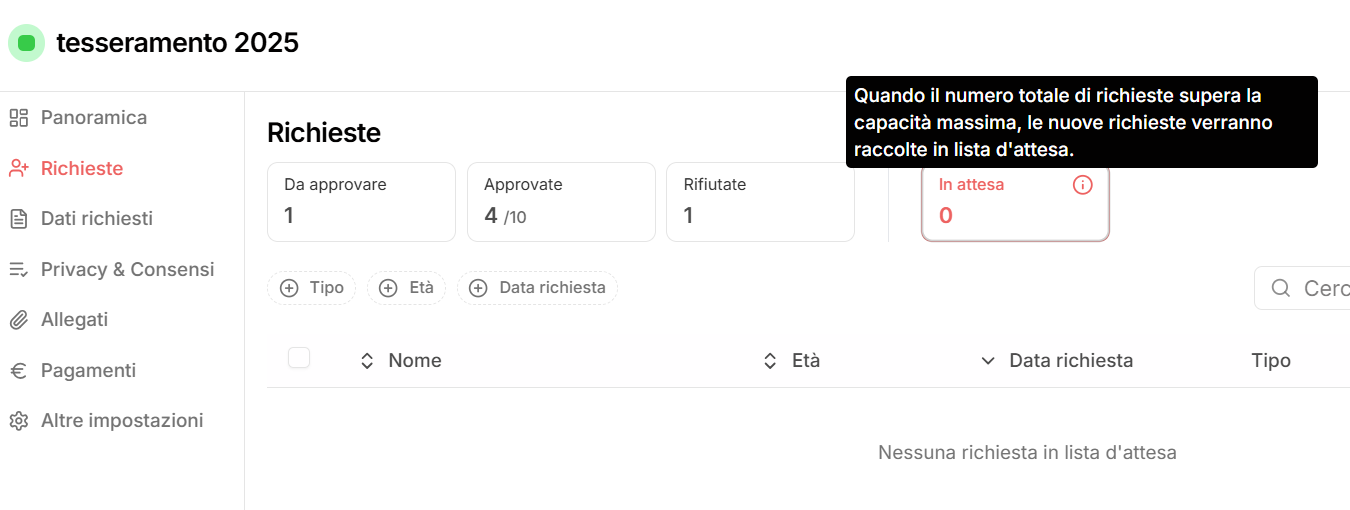Viewport: 1350px width, 510px height.
Task: Click the Dati richiesti document icon
Action: [18, 219]
